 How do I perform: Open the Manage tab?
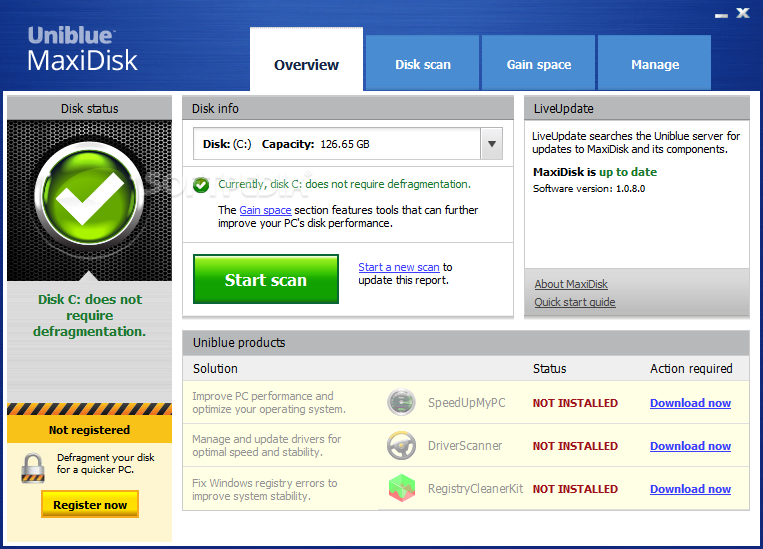(x=654, y=63)
